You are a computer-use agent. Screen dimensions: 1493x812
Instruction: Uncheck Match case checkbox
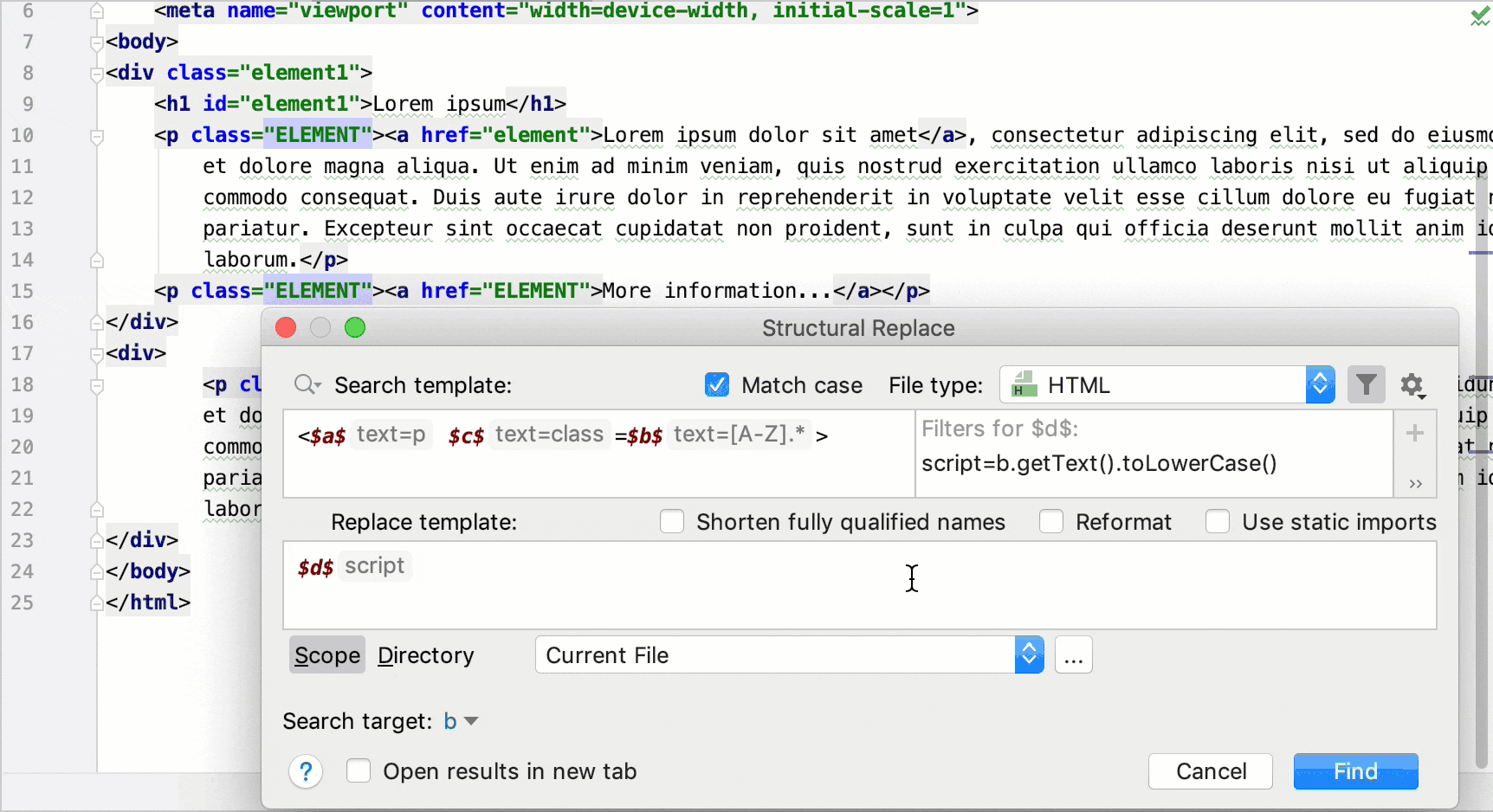[717, 384]
